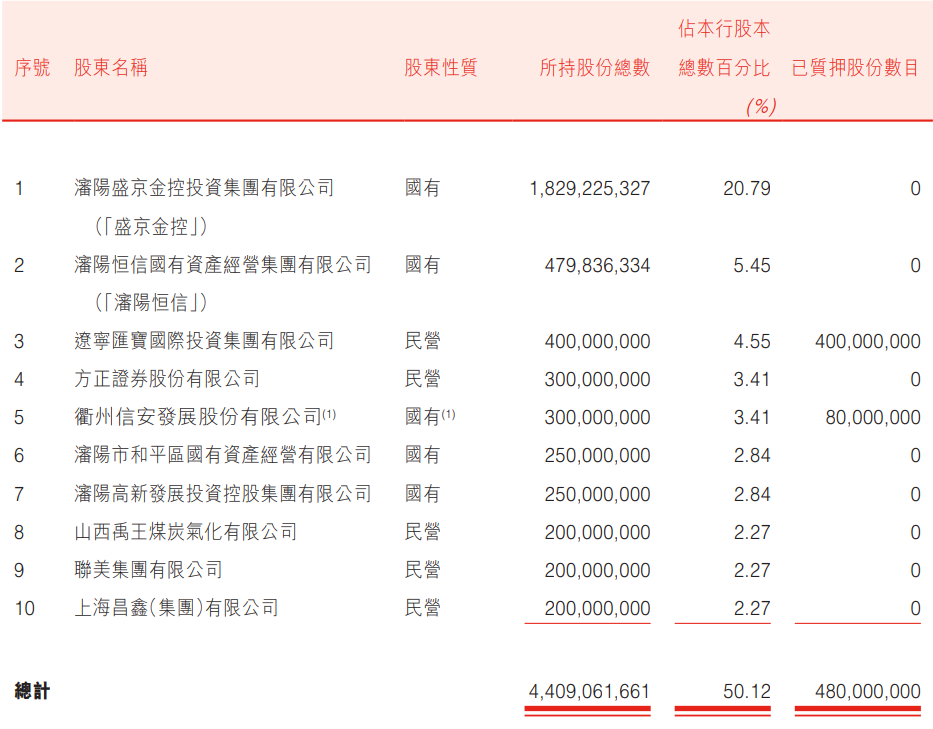The height and width of the screenshot is (729, 933).
Task: Click 上海昌鑫's share count 200,000,000
Action: click(x=597, y=609)
